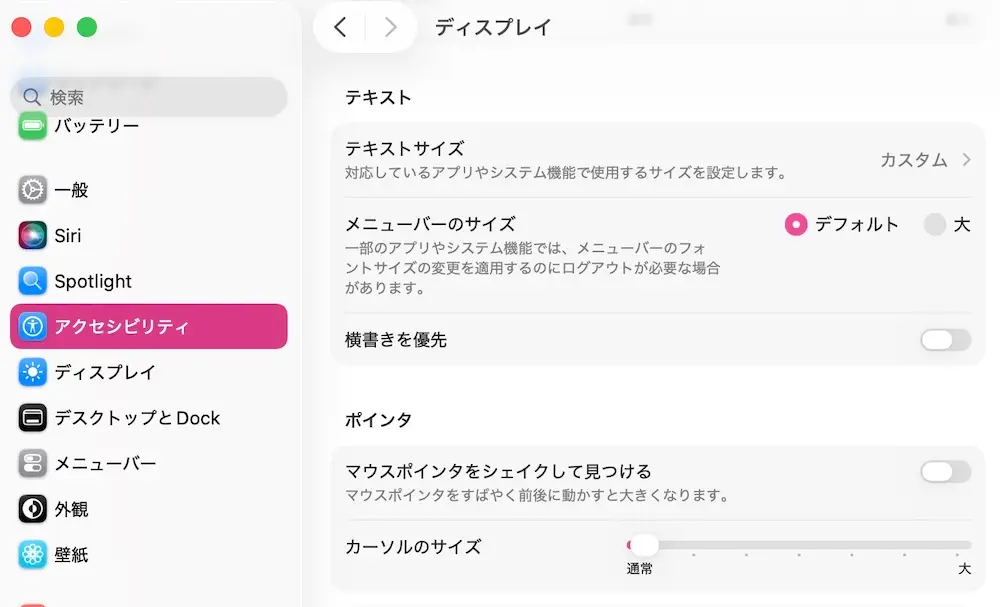The image size is (1000, 607).
Task: Click the back navigation chevron
Action: (x=340, y=27)
